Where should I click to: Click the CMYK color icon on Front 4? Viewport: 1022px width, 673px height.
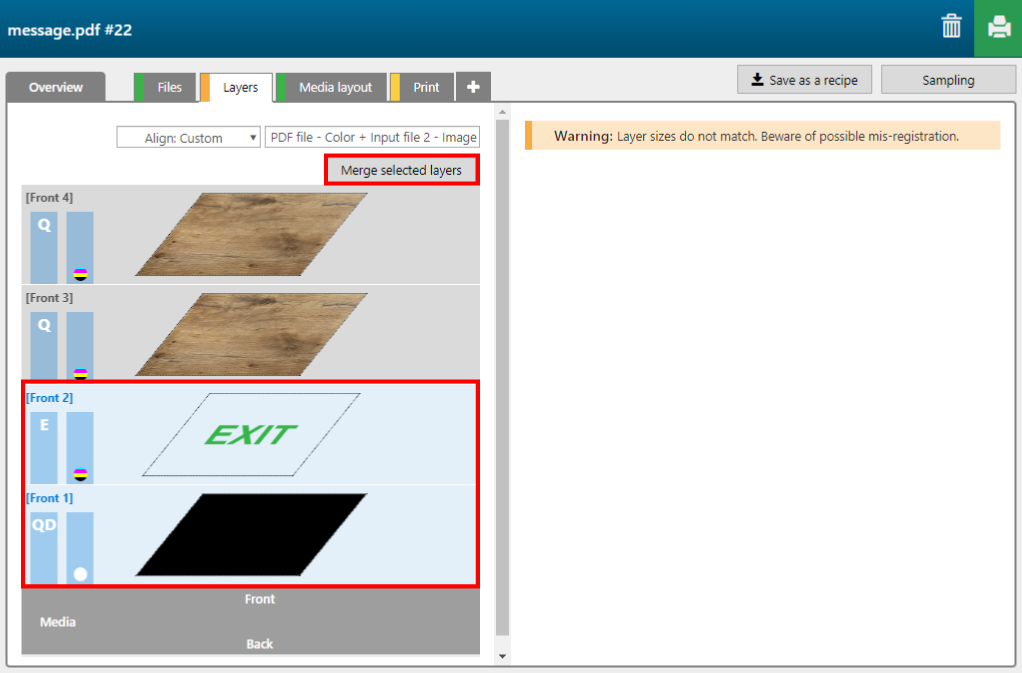pos(81,274)
